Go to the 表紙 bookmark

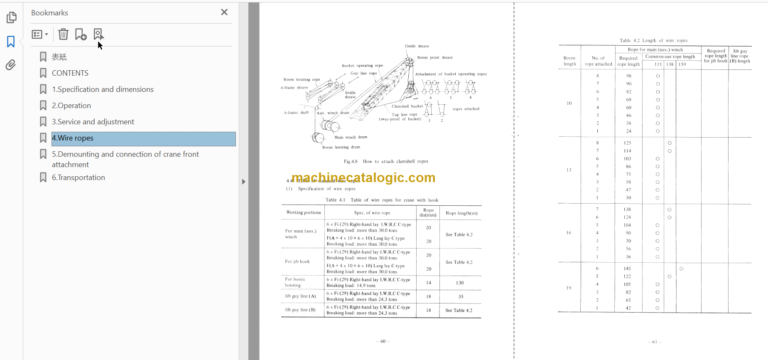59,57
